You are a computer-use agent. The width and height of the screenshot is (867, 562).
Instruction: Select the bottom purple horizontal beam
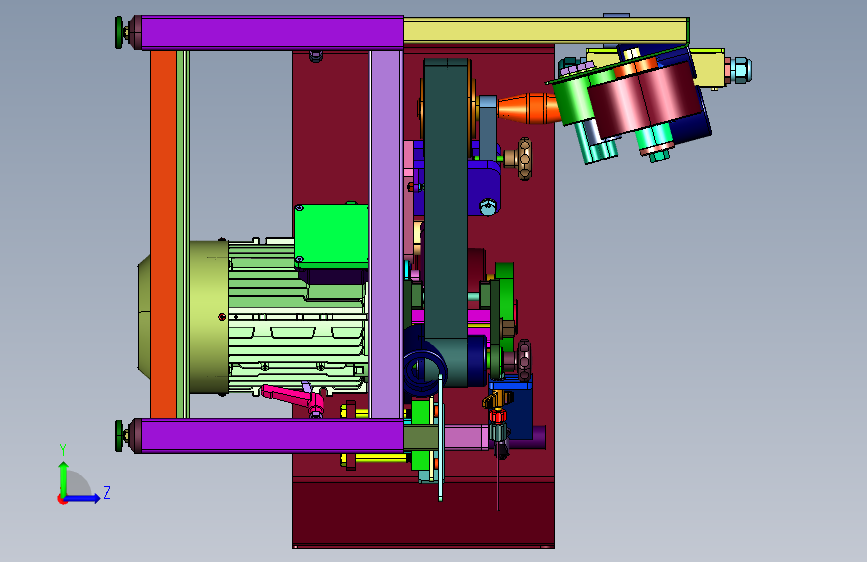click(x=272, y=435)
